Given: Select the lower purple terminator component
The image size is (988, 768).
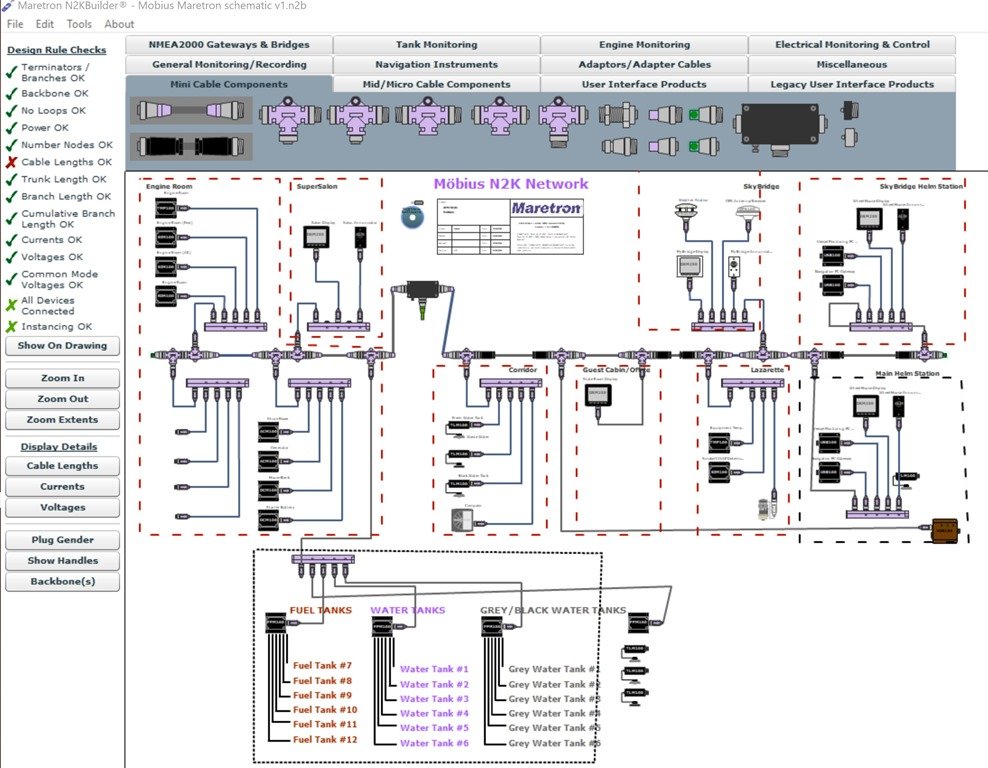Looking at the screenshot, I should [x=665, y=147].
